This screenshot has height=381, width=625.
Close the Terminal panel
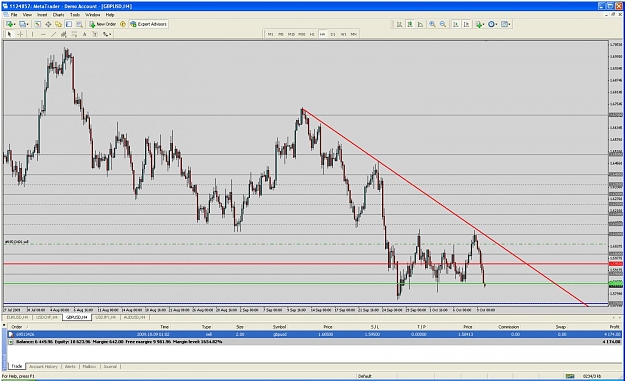(x=4, y=326)
